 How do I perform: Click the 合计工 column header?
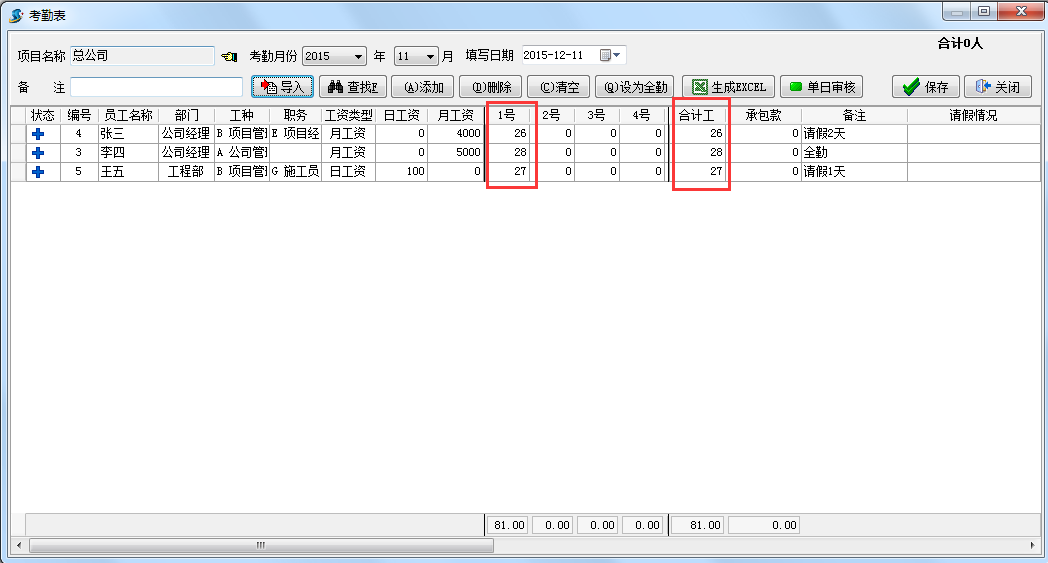tap(697, 115)
